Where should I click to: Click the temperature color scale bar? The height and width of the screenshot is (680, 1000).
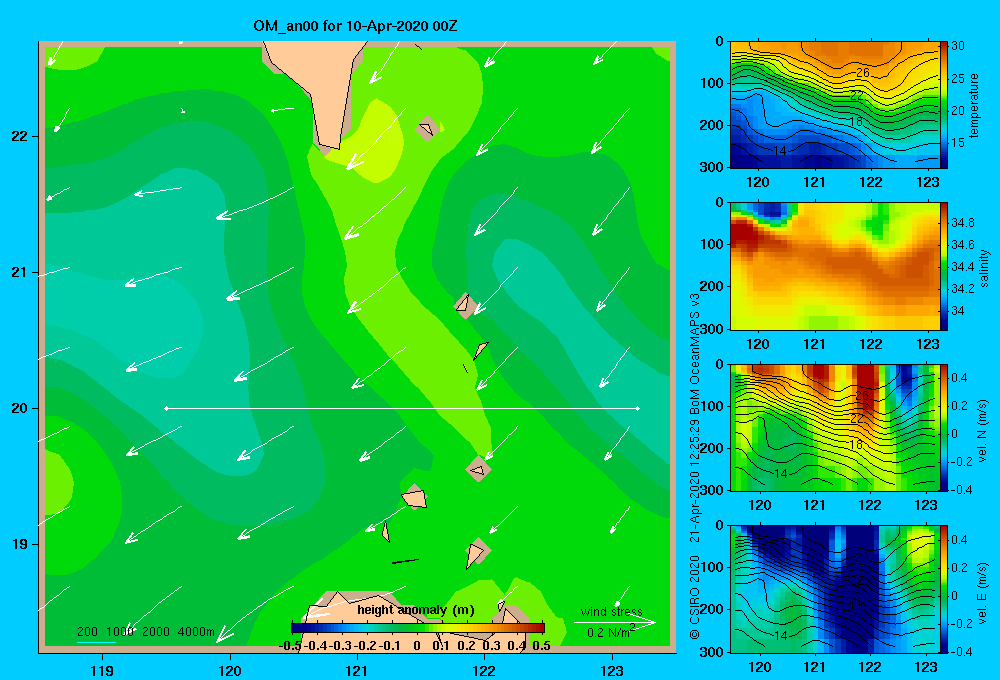[944, 105]
